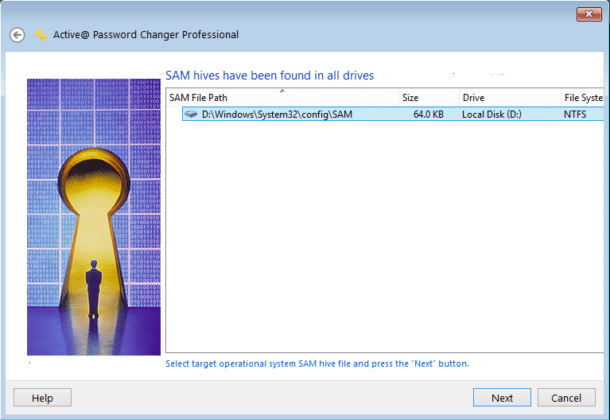Image resolution: width=610 pixels, height=420 pixels.
Task: Proceed with the Next button
Action: pyautogui.click(x=502, y=398)
